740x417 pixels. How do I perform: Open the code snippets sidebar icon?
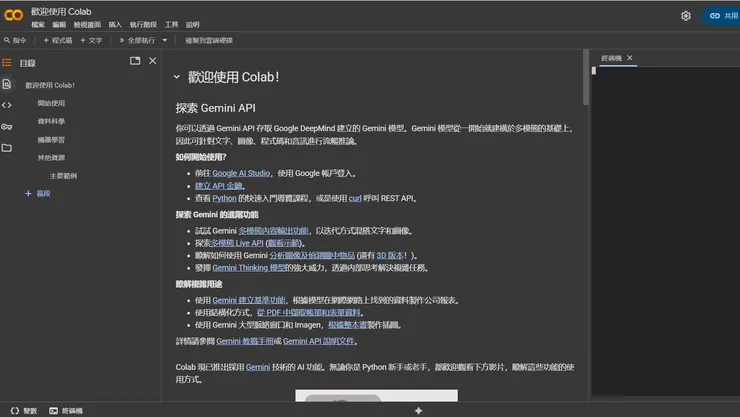point(7,105)
